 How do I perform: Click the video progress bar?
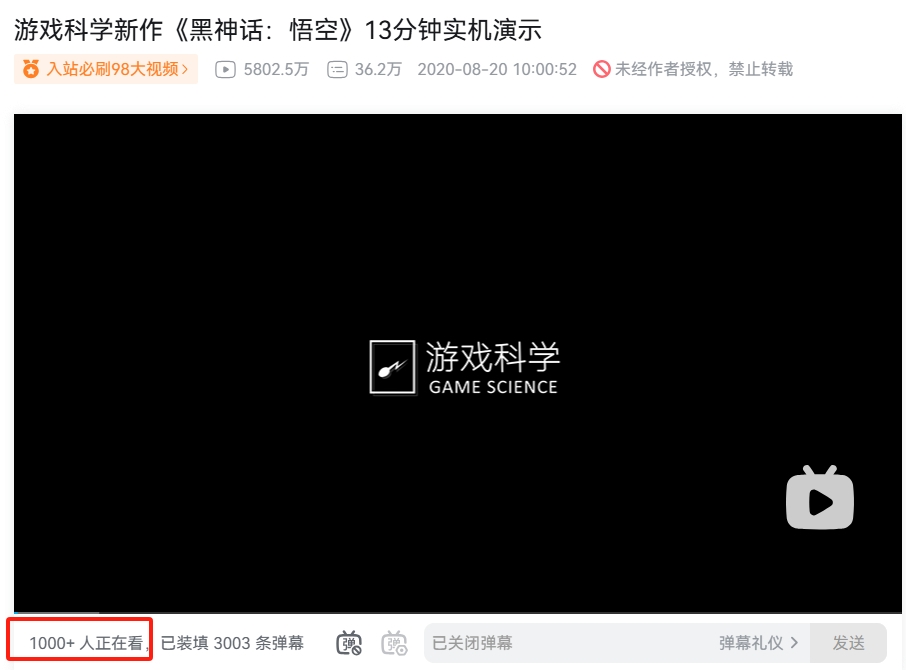coord(458,612)
